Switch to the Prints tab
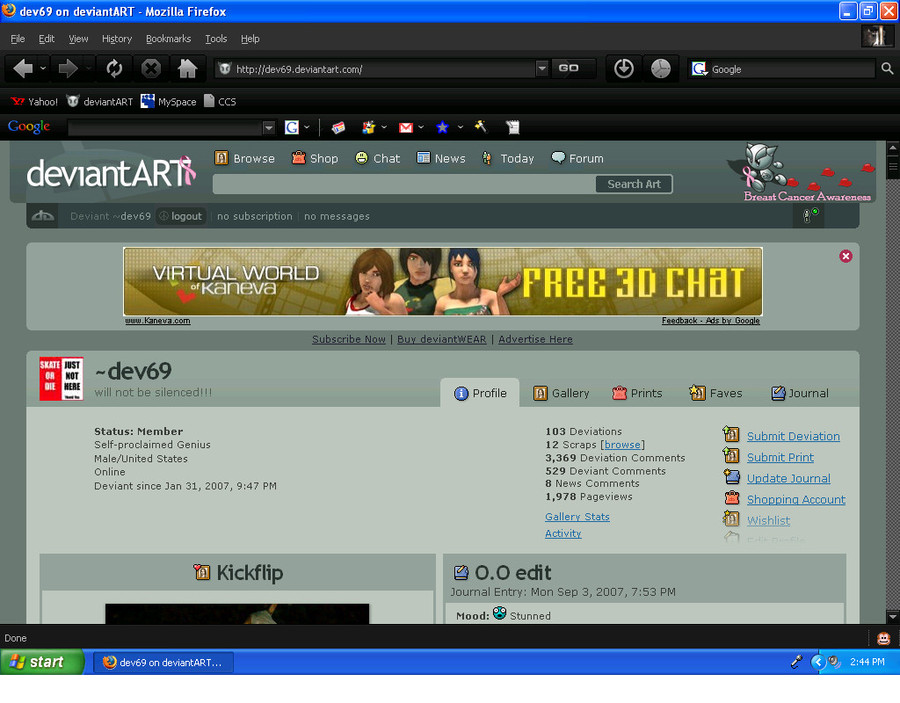 tap(637, 393)
